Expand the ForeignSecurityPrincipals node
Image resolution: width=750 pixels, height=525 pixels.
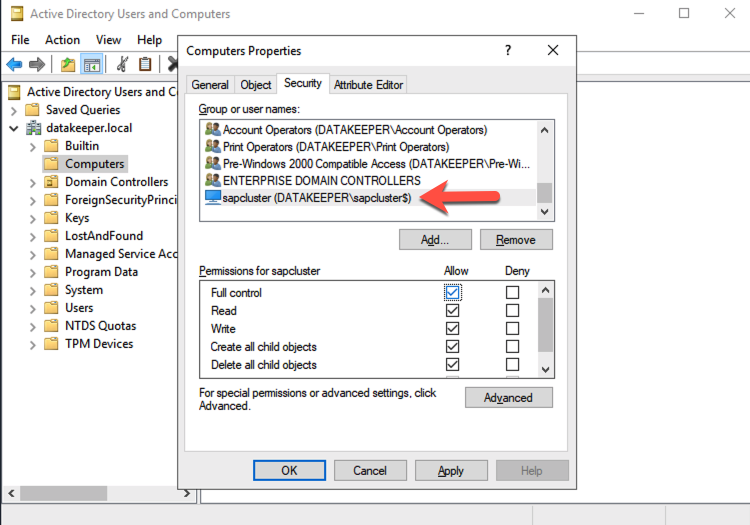[x=33, y=201]
